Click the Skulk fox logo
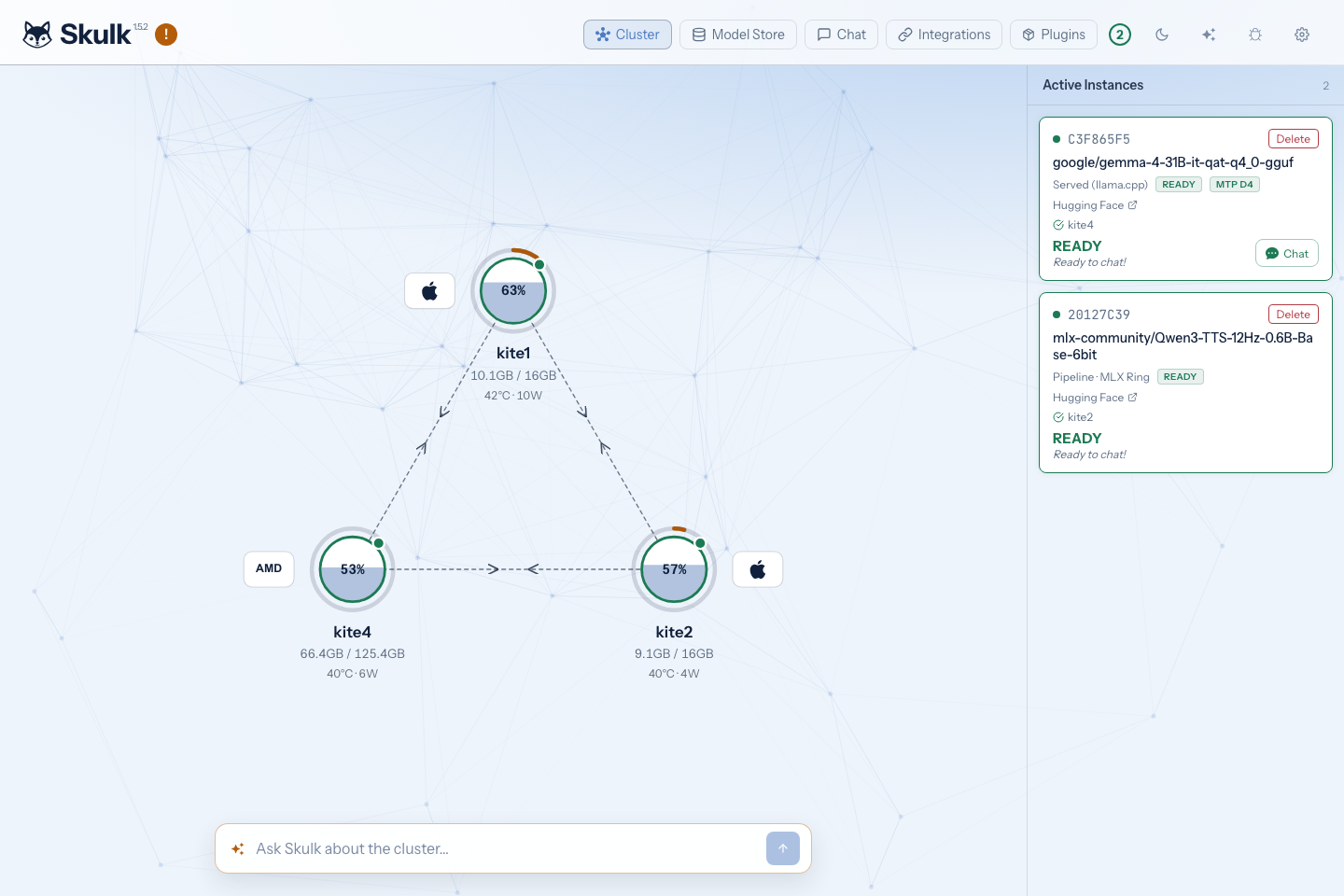 click(x=37, y=35)
